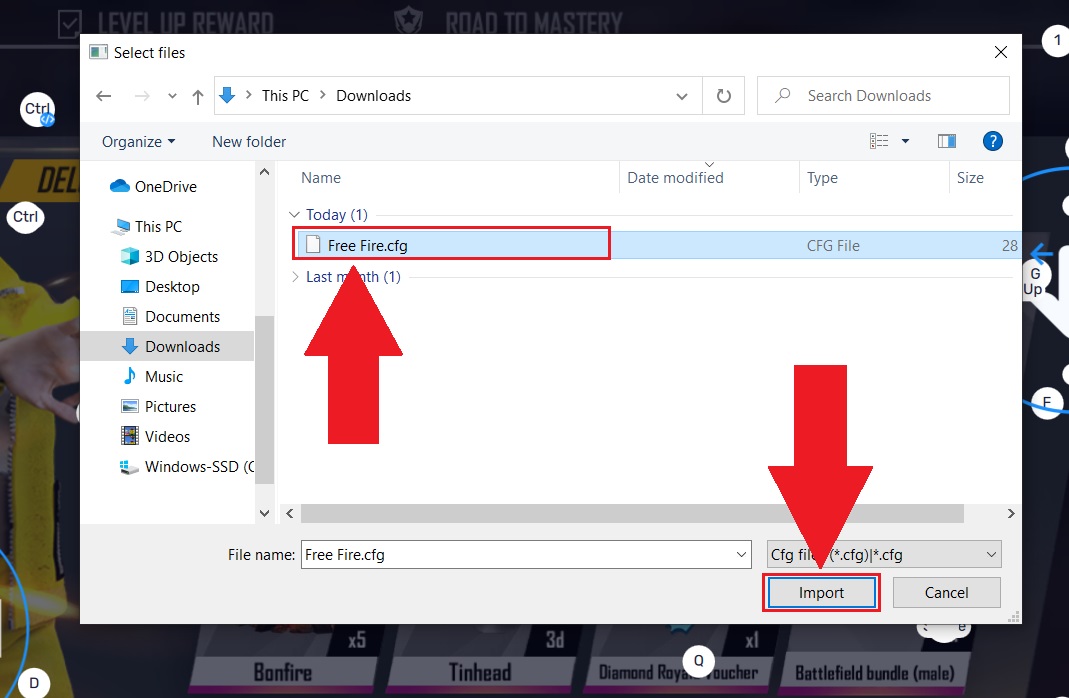
Task: Open the recent locations dropdown arrow
Action: point(172,96)
